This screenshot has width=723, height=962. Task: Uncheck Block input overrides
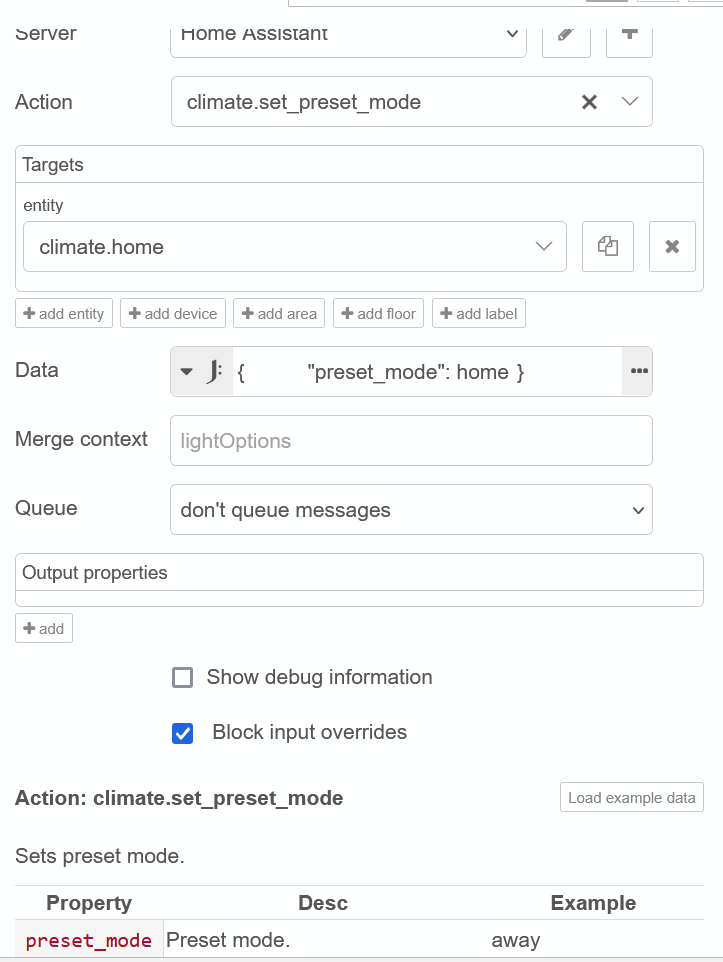click(183, 733)
